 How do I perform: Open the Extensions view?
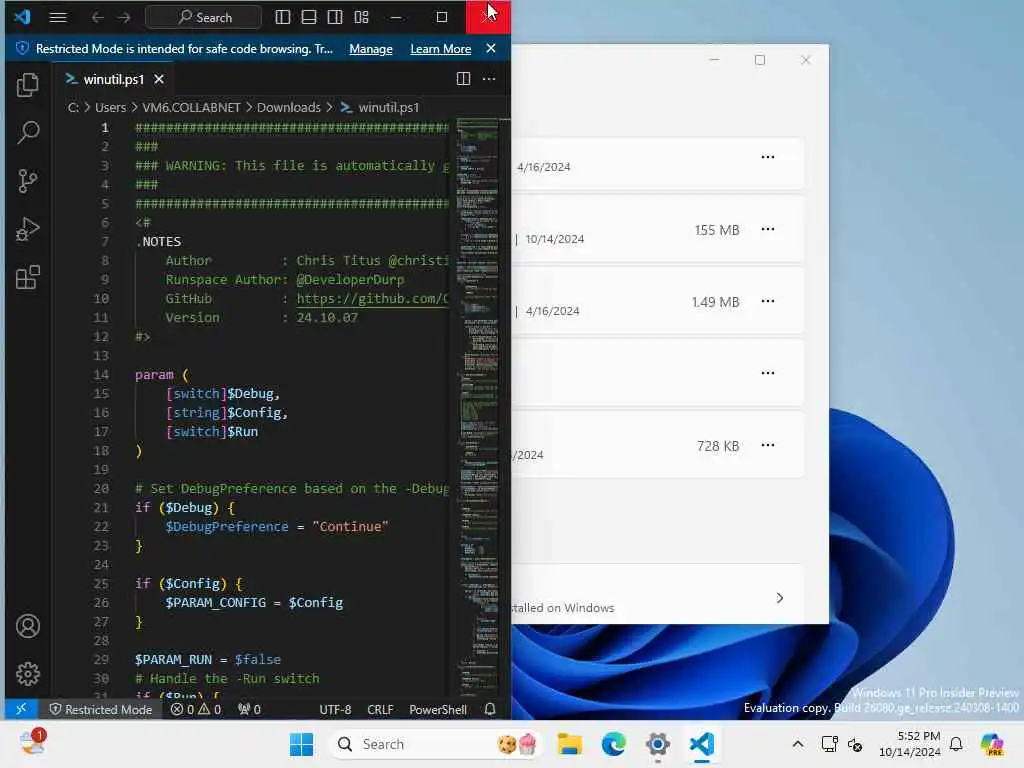27,278
